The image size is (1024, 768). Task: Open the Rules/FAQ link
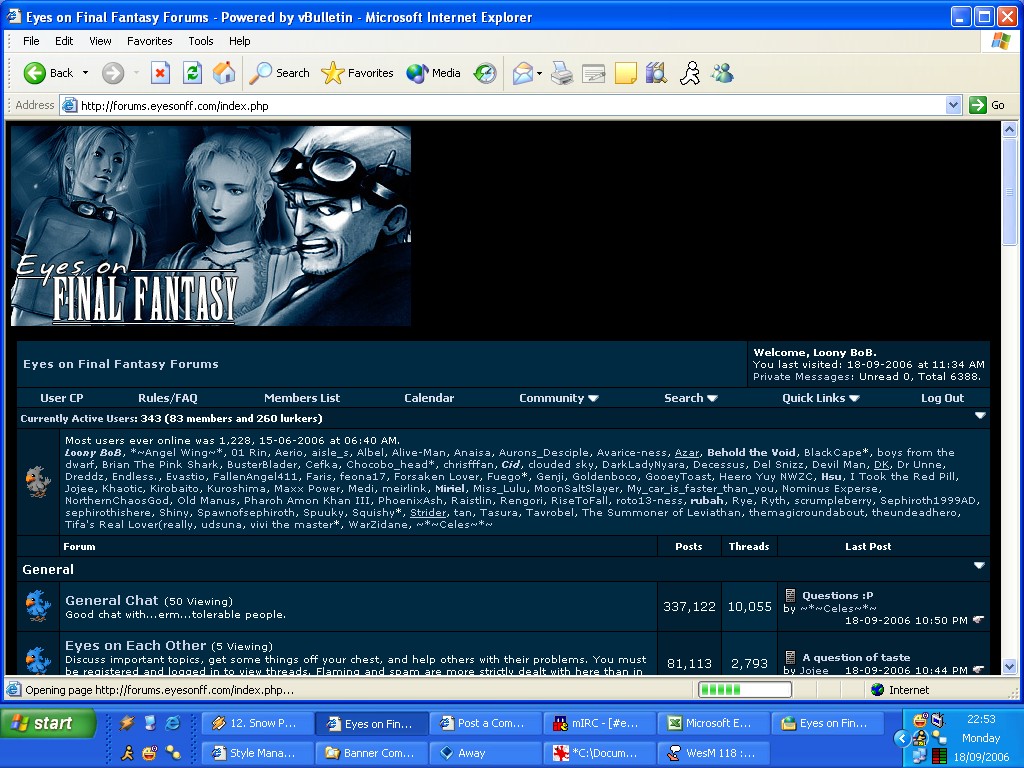pos(168,398)
